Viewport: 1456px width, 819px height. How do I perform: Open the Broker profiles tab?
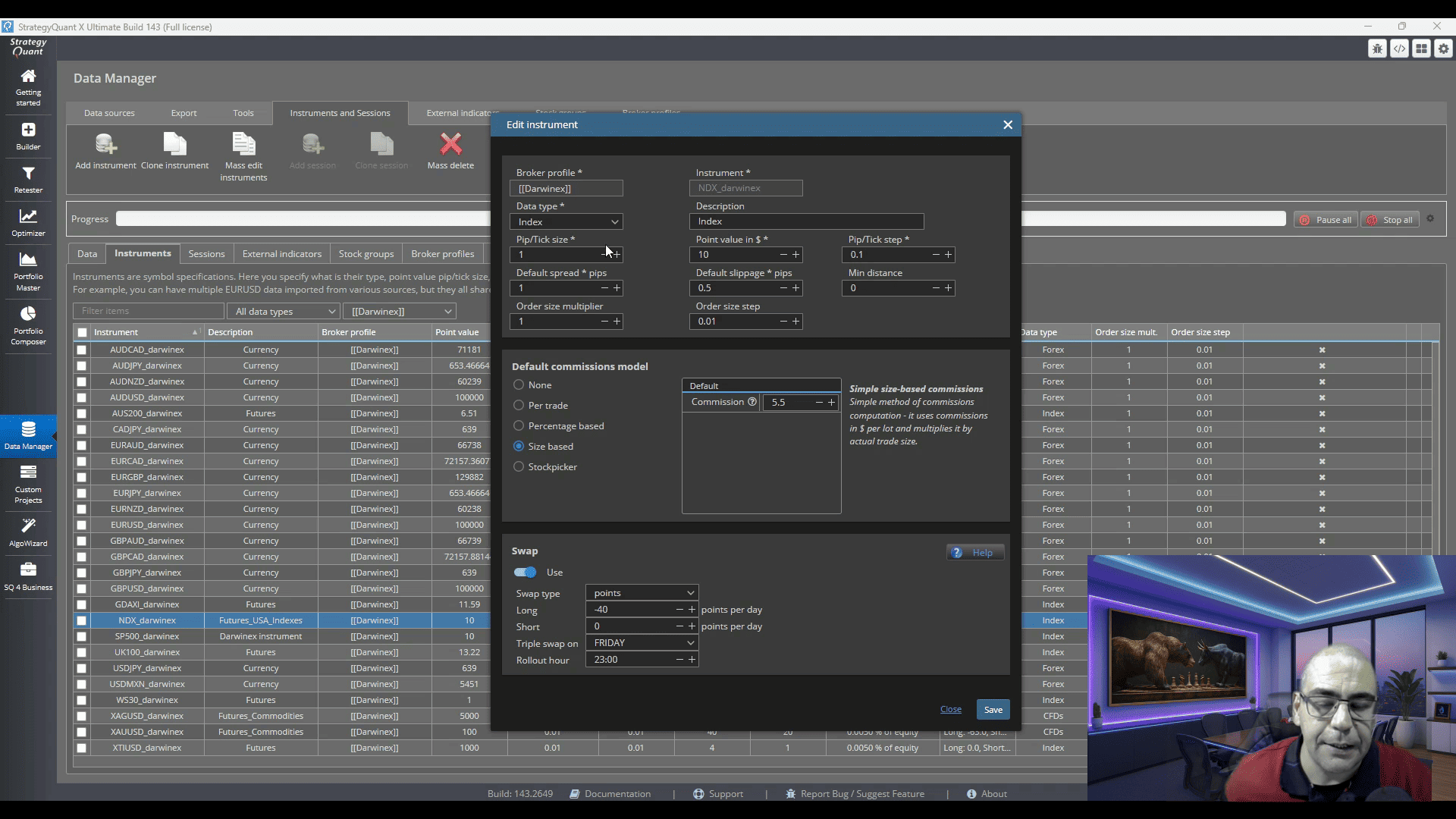(442, 254)
